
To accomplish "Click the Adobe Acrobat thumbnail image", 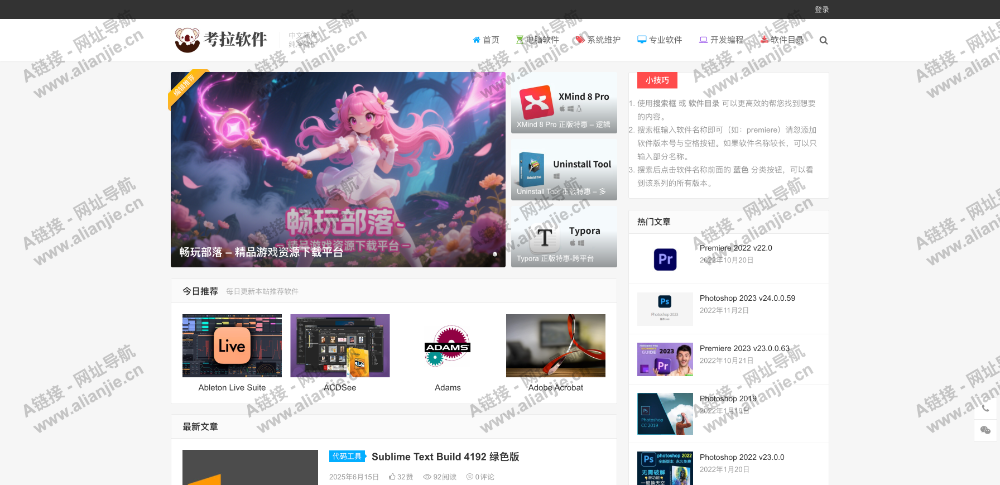I will point(555,345).
